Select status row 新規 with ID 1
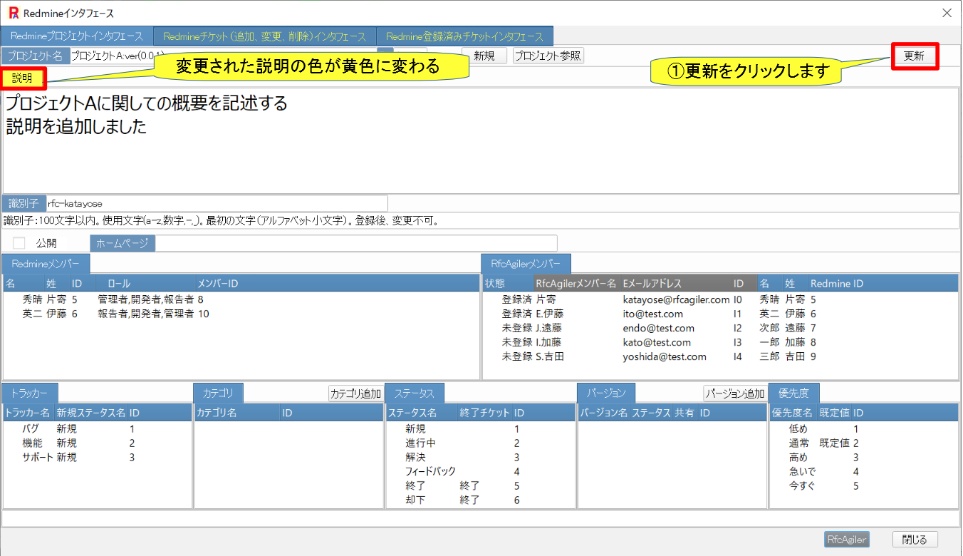This screenshot has height=556, width=963. 480,429
